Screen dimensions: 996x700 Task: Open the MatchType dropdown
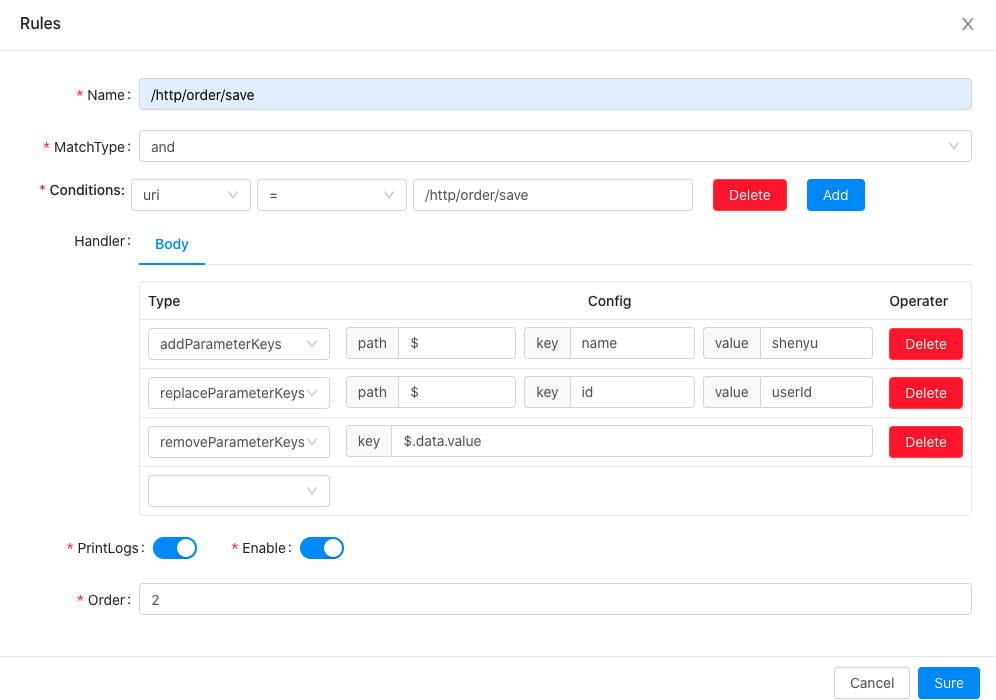[x=554, y=146]
